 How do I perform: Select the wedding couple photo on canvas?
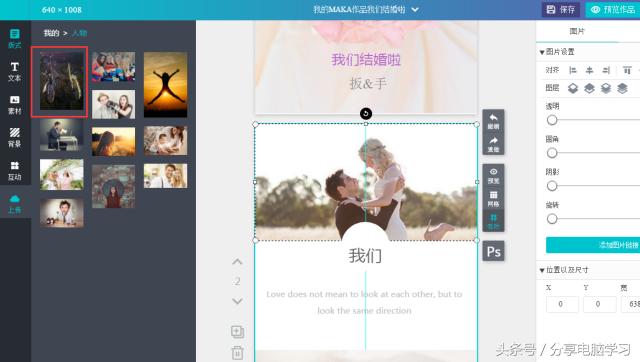point(366,182)
